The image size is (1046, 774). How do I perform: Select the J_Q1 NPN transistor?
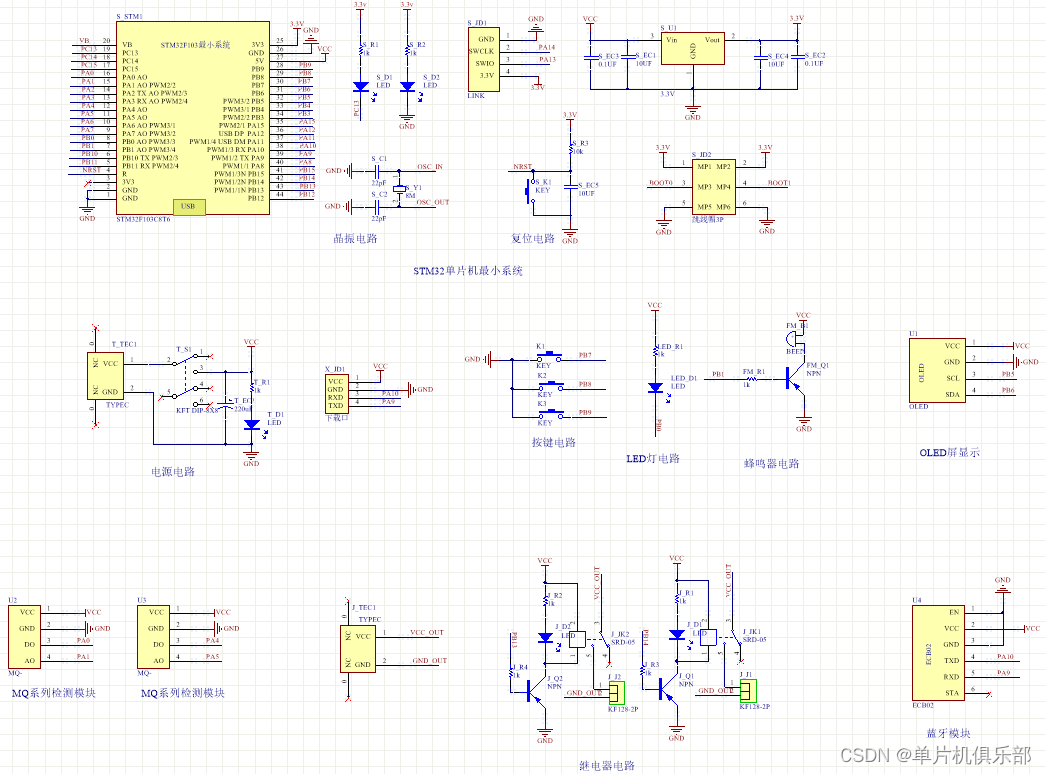pos(667,689)
